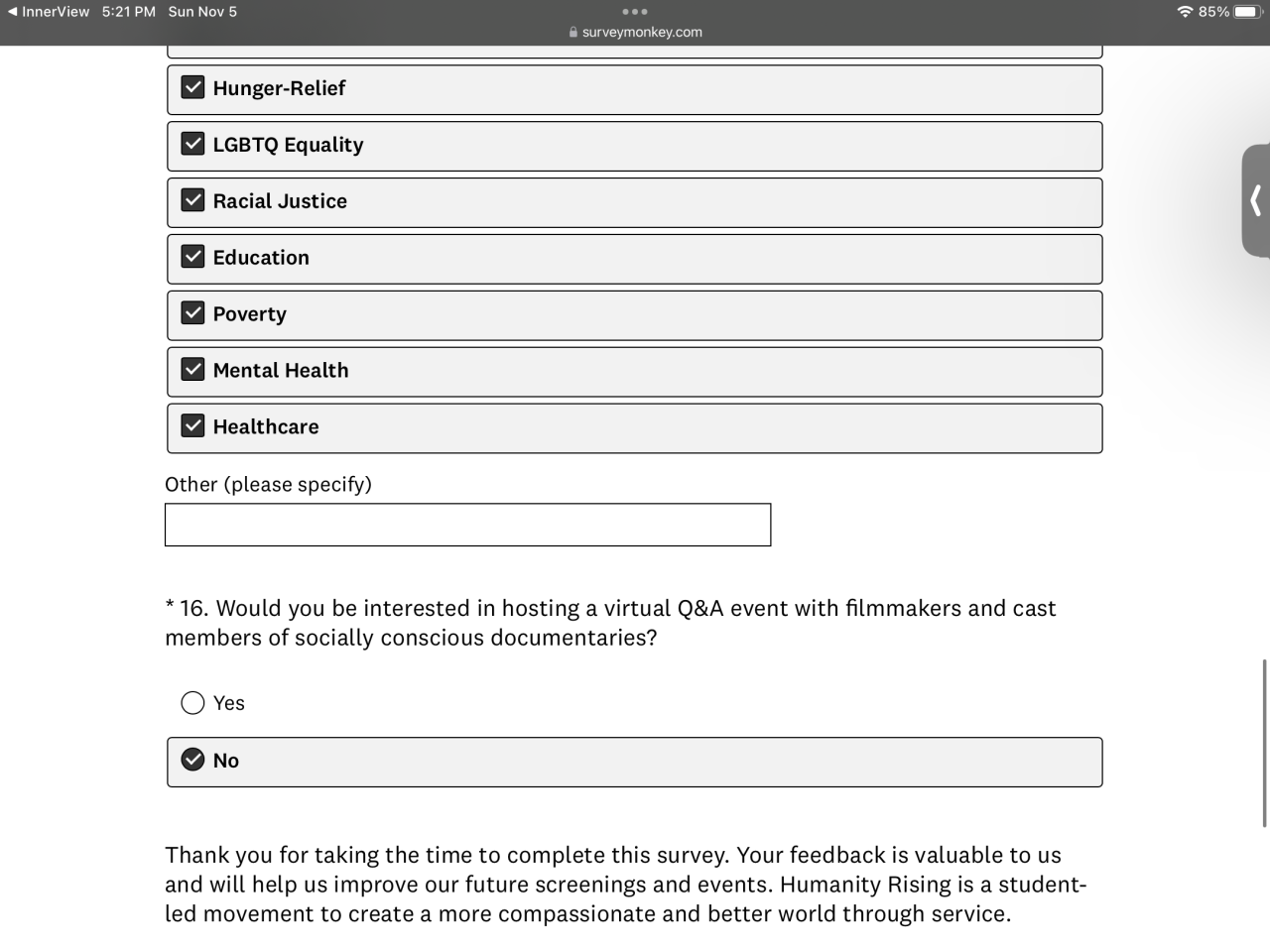1270x952 pixels.
Task: Uncheck the Hunger-Relief checkbox
Action: coord(192,87)
